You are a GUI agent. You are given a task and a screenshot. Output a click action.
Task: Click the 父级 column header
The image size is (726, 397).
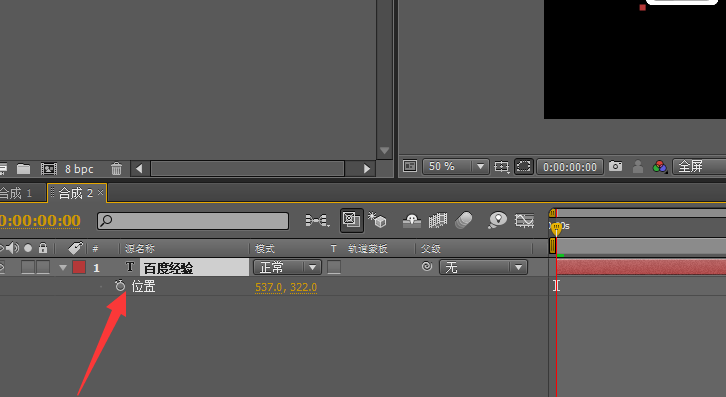tap(431, 249)
